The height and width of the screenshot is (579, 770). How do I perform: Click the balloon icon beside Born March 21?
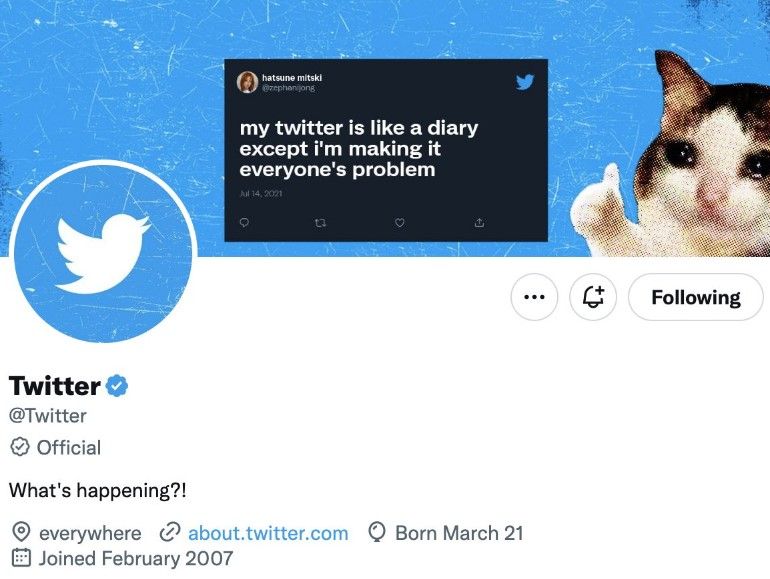(x=377, y=533)
